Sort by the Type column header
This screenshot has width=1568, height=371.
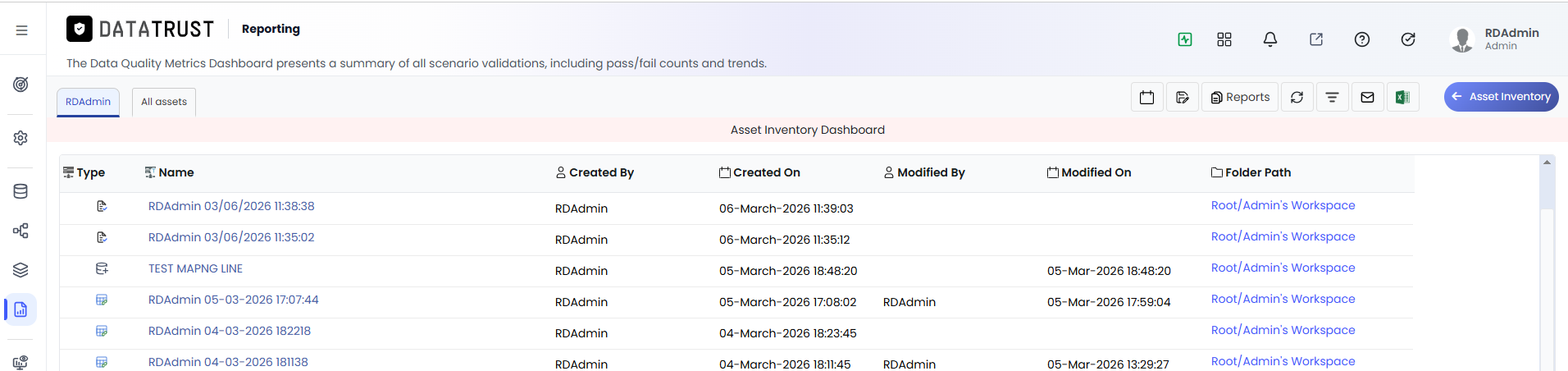(84, 172)
